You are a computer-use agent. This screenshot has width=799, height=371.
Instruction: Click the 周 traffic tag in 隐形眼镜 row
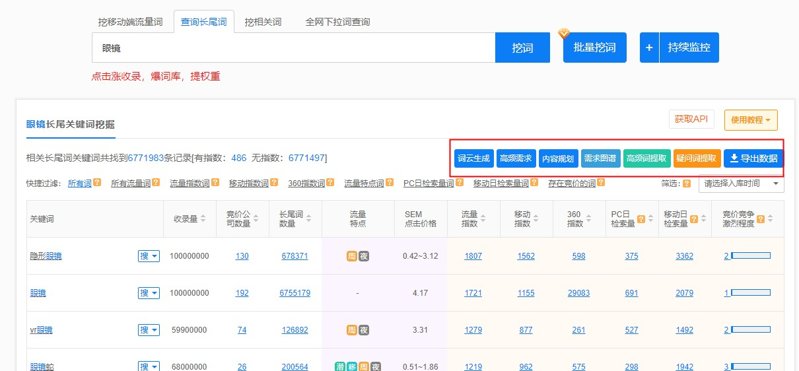pyautogui.click(x=352, y=256)
